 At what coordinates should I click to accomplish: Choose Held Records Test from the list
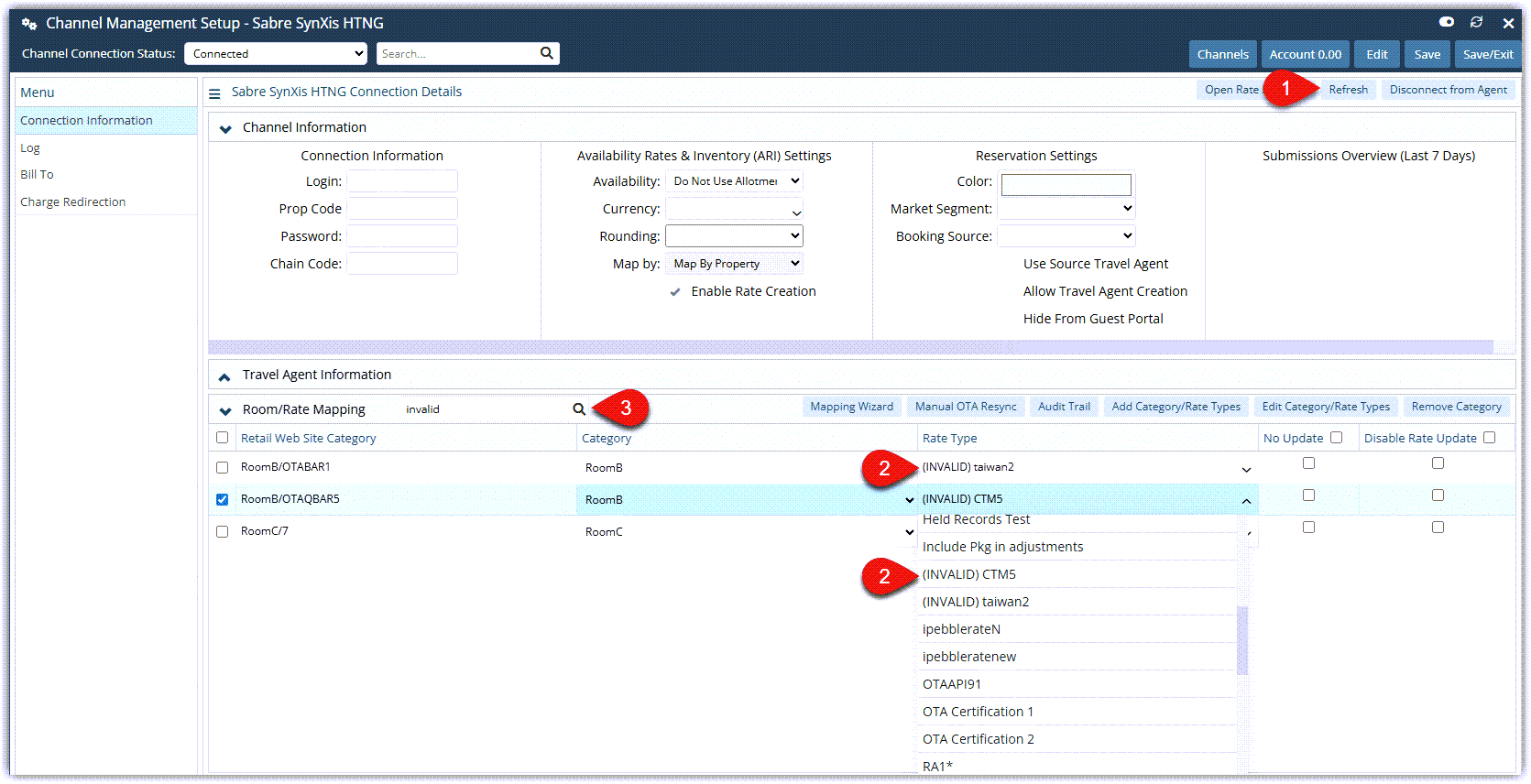pos(1077,520)
